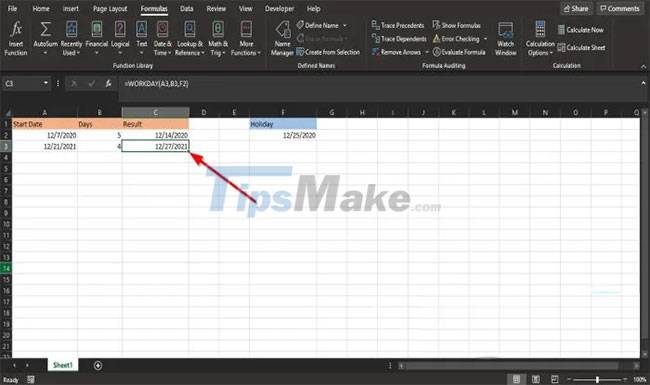The width and height of the screenshot is (650, 385).
Task: Open the Page Layout tab
Action: click(x=110, y=8)
